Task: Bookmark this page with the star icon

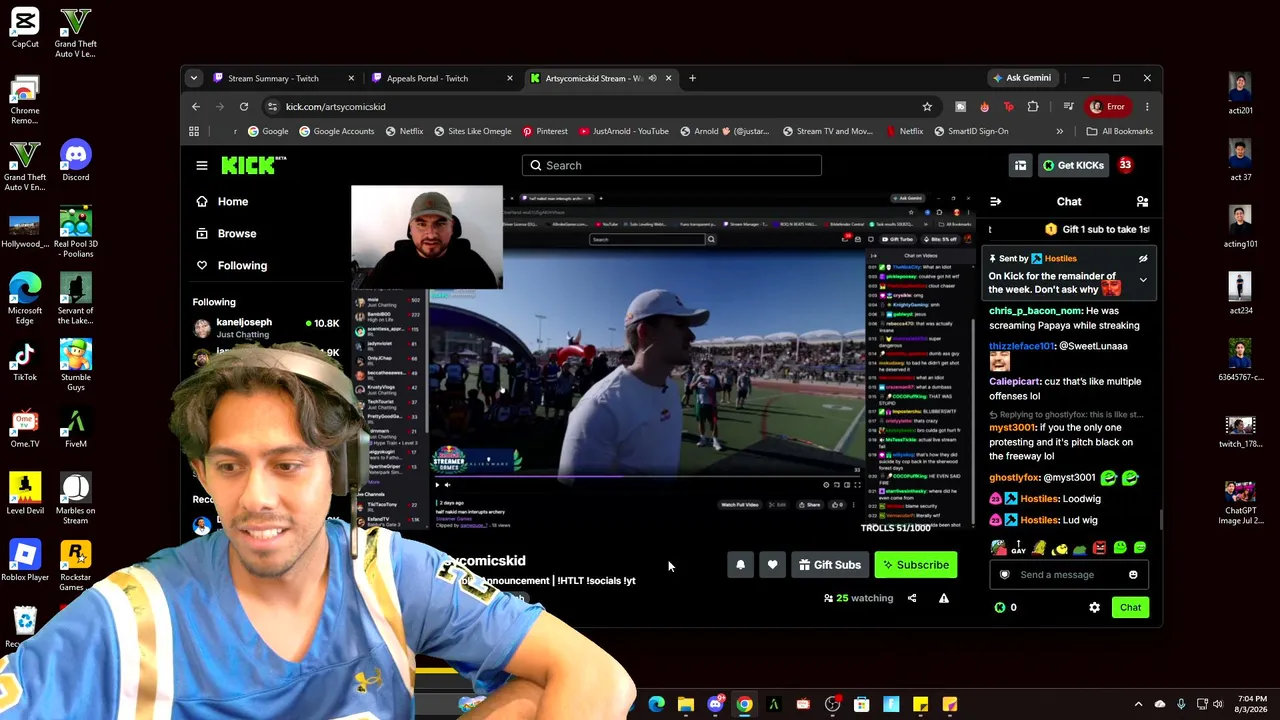Action: pyautogui.click(x=927, y=107)
